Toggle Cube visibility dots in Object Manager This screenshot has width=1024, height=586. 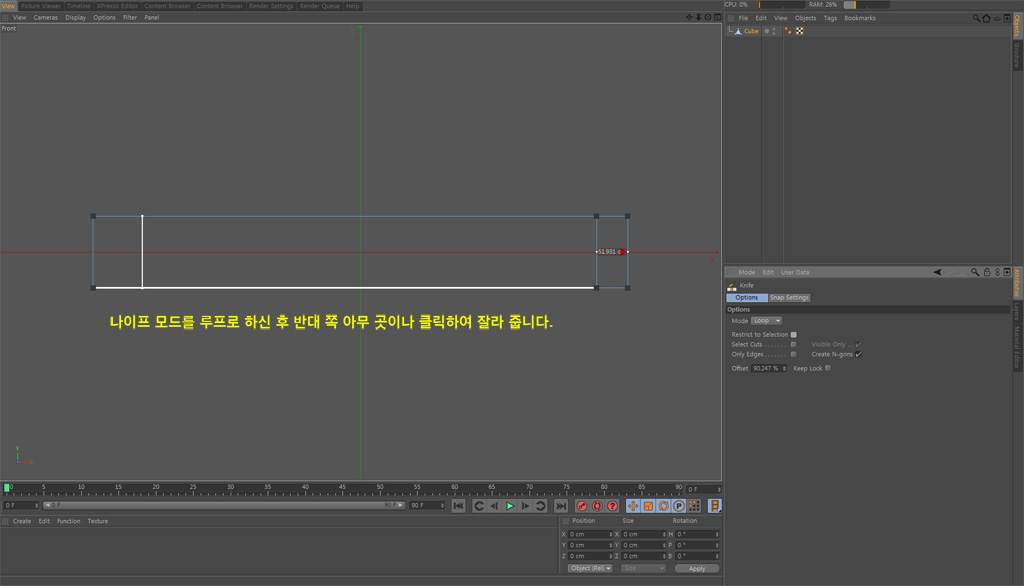pos(775,31)
